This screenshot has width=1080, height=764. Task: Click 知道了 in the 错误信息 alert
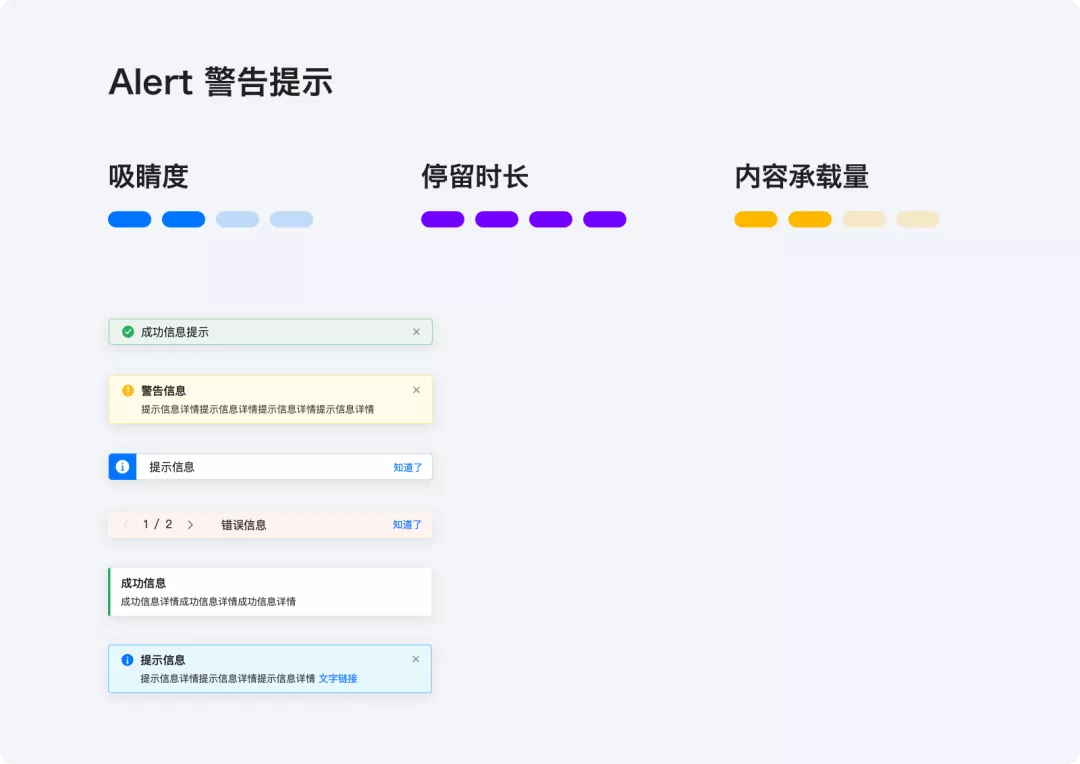click(x=407, y=525)
